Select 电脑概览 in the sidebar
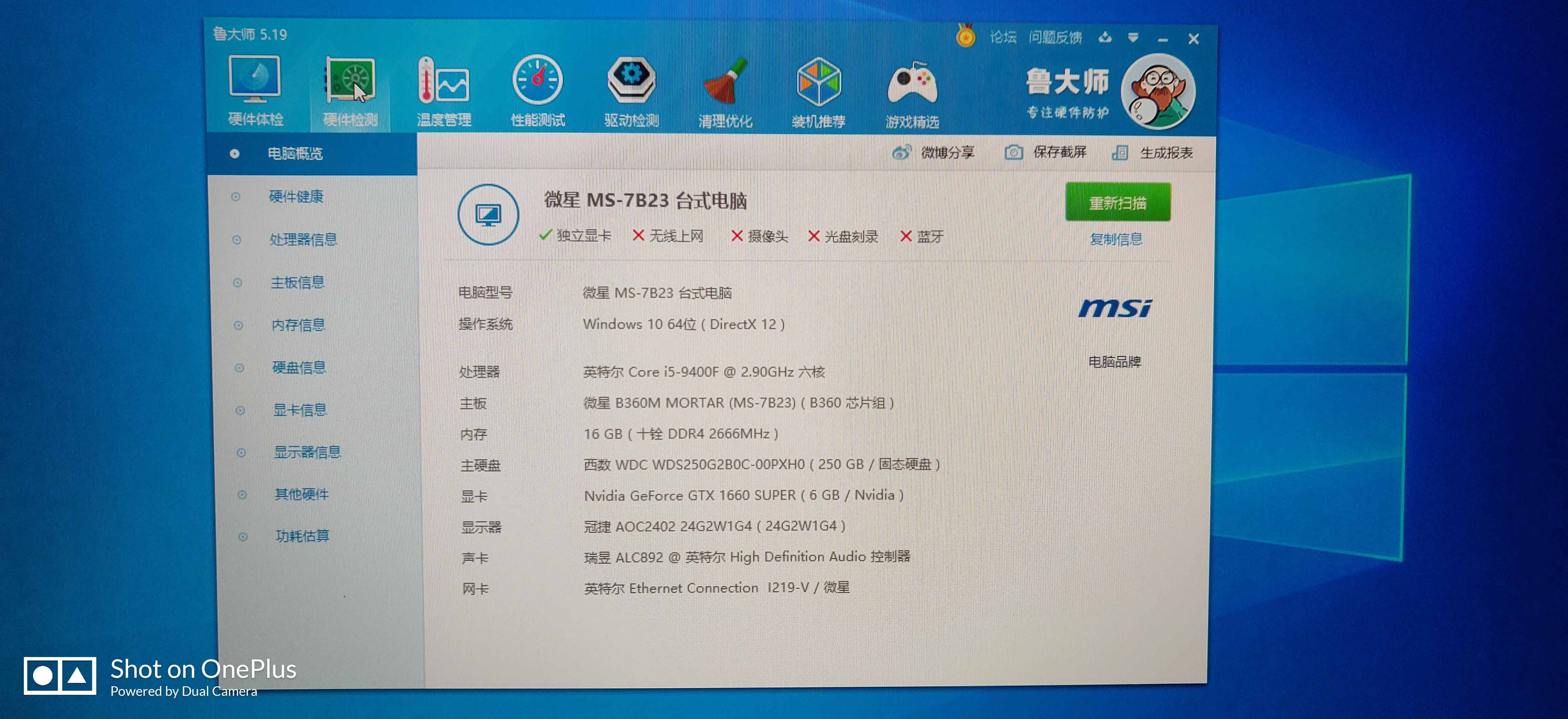The width and height of the screenshot is (1568, 719). tap(312, 154)
